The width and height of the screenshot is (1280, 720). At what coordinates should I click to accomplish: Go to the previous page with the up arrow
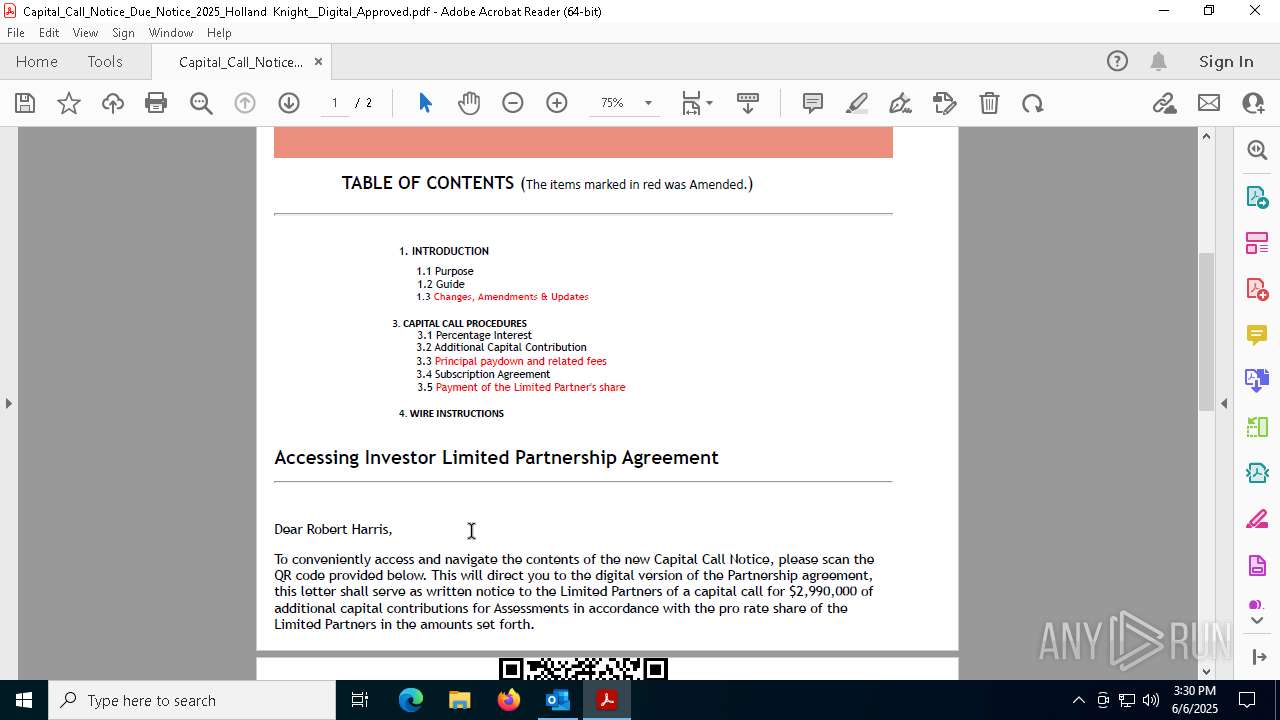click(245, 103)
